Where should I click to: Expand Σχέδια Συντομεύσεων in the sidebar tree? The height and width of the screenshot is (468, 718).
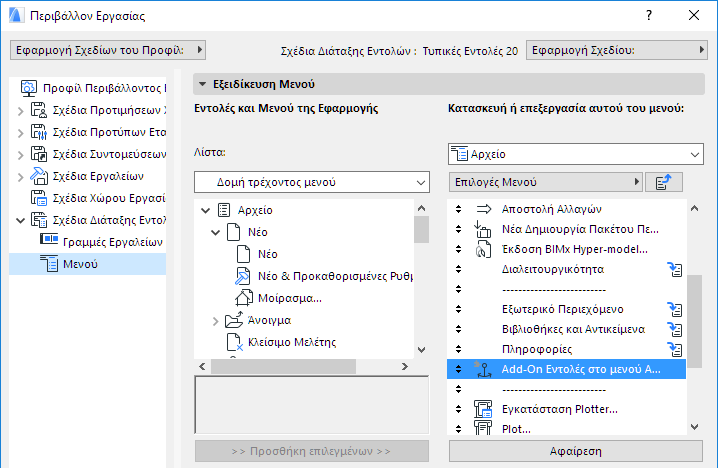coord(21,154)
